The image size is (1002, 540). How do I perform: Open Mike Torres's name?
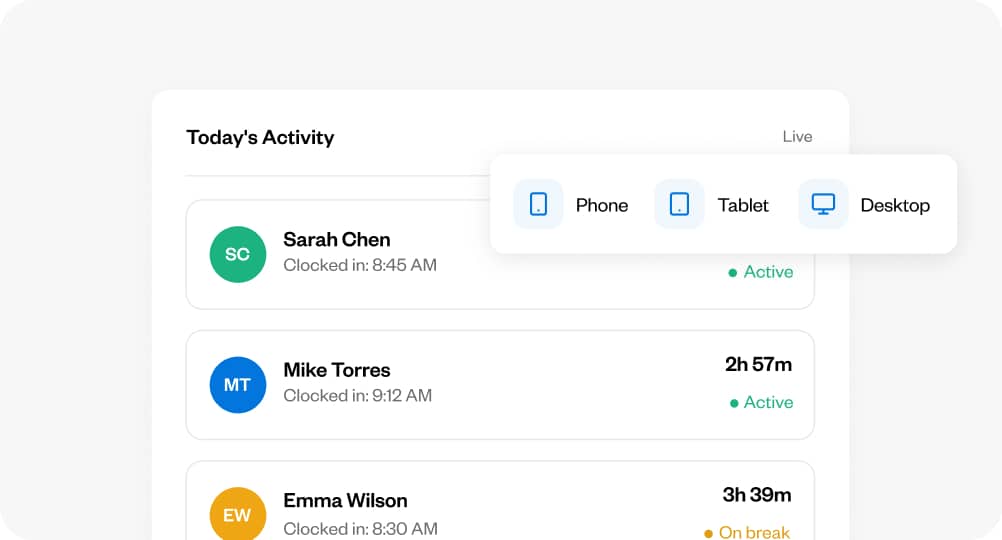(337, 370)
